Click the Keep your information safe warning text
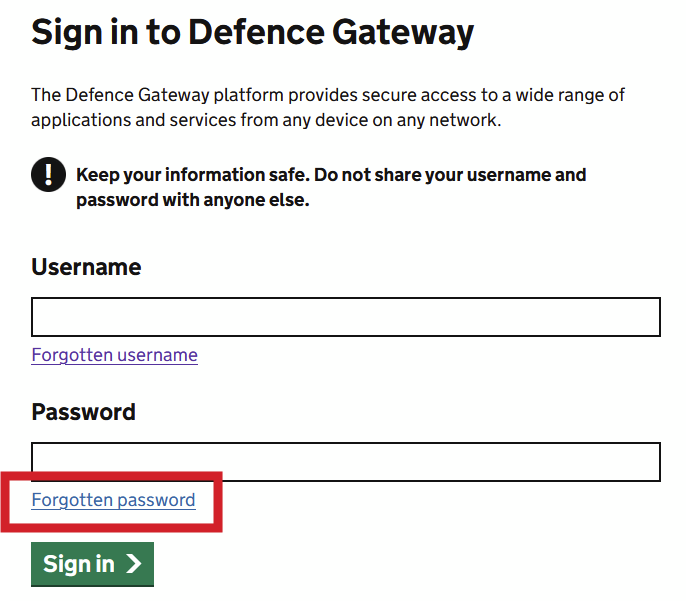The image size is (686, 601). click(330, 176)
